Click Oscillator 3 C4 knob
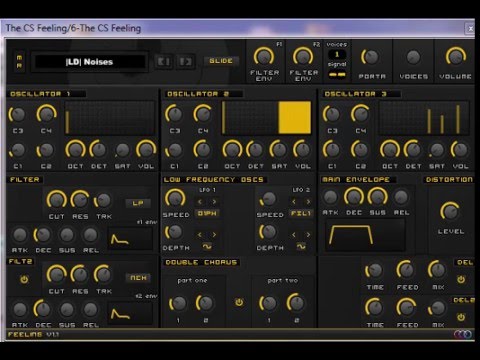Viewport: 480px width, 360px height. click(360, 114)
